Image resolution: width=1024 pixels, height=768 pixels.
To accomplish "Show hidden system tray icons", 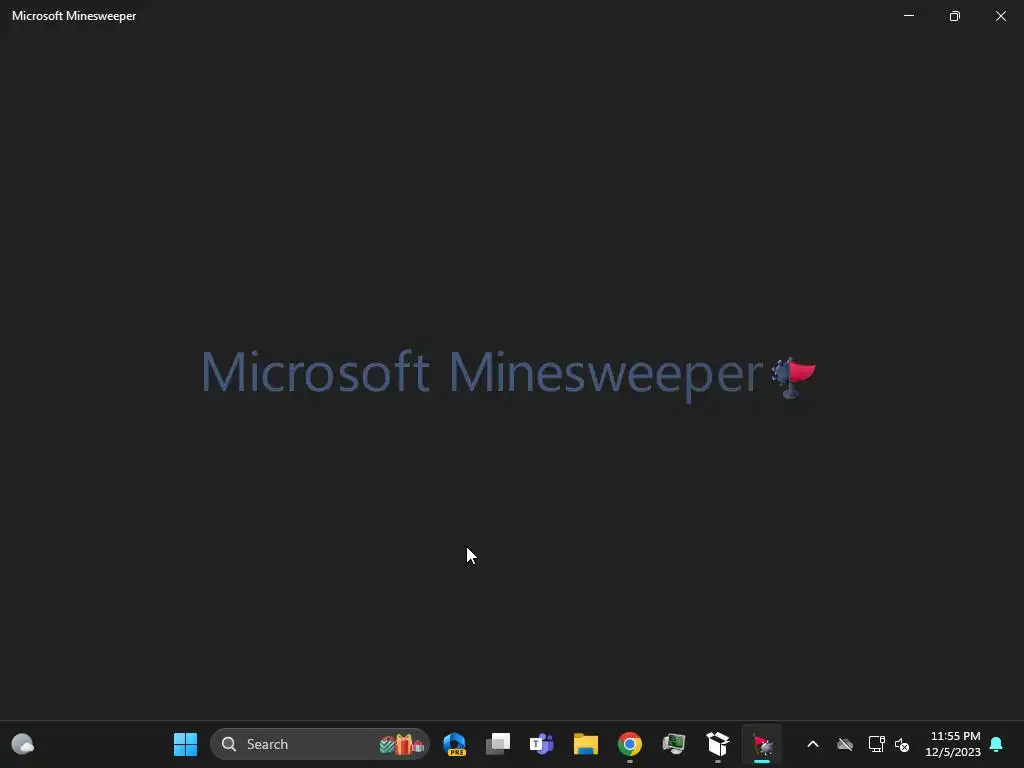I will [x=813, y=744].
